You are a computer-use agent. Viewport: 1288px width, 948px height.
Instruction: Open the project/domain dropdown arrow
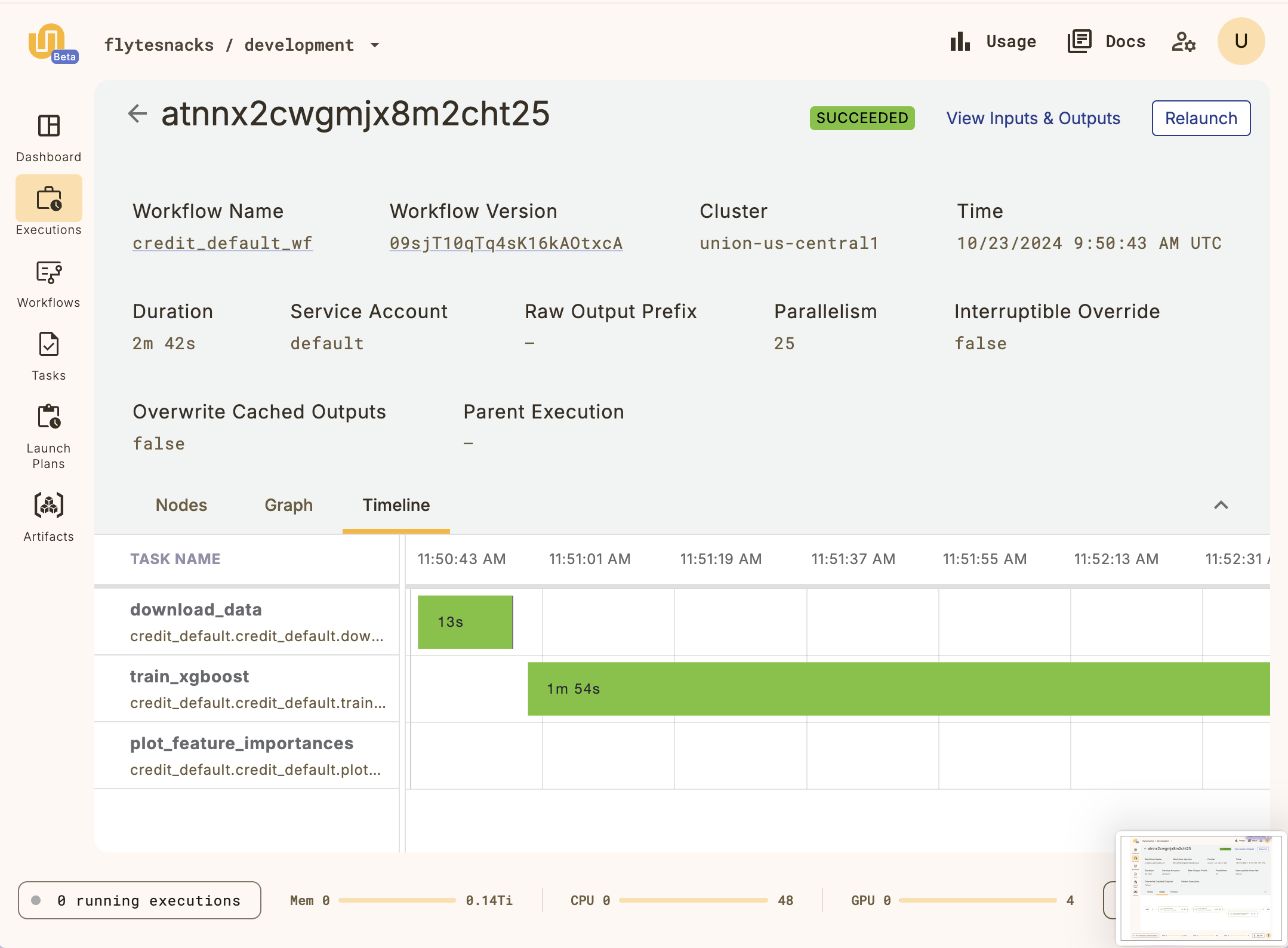(x=375, y=45)
